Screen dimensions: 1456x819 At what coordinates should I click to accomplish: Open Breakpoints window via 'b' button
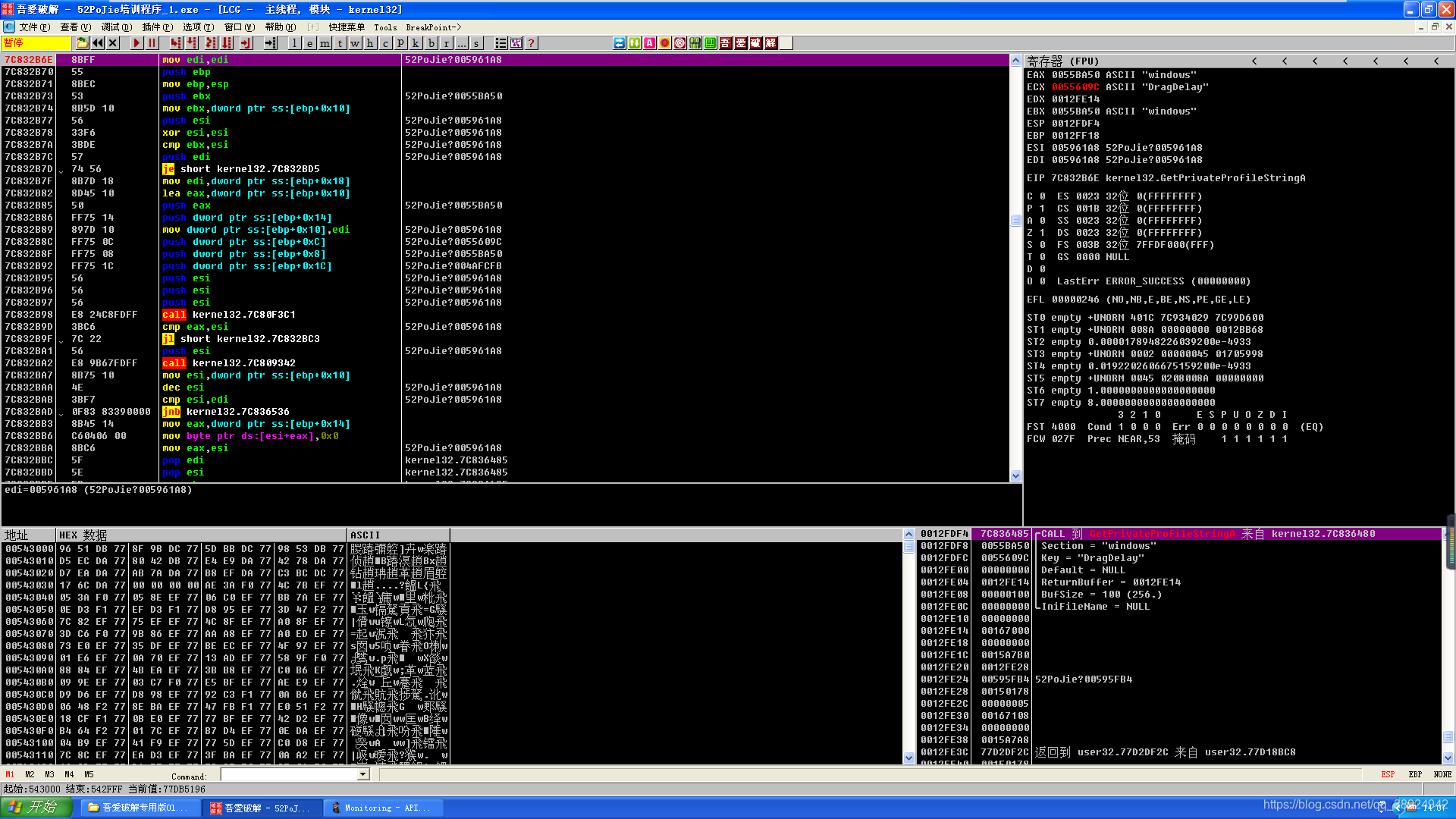tap(431, 43)
